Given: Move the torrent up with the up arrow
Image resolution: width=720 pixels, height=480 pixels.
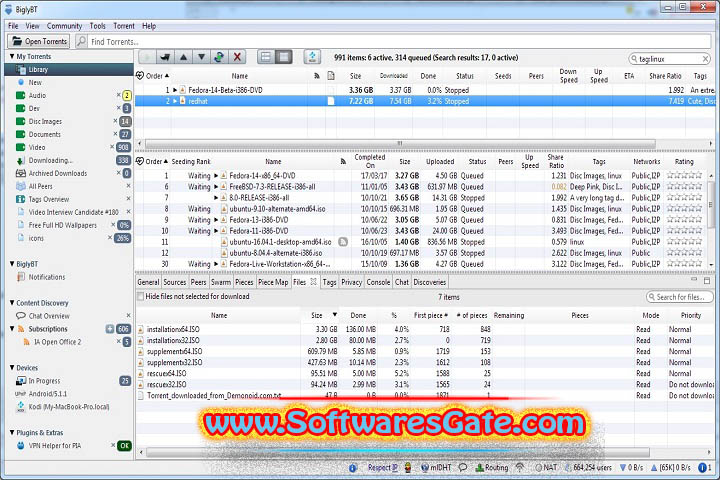Looking at the screenshot, I should [x=183, y=57].
